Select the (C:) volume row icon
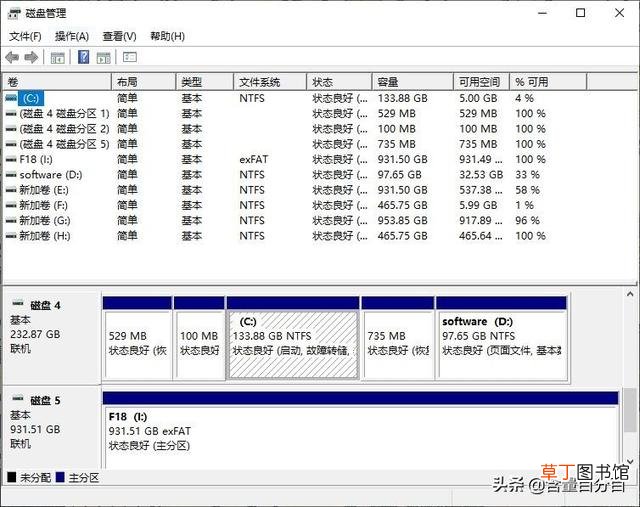The width and height of the screenshot is (640, 507). pyautogui.click(x=11, y=98)
